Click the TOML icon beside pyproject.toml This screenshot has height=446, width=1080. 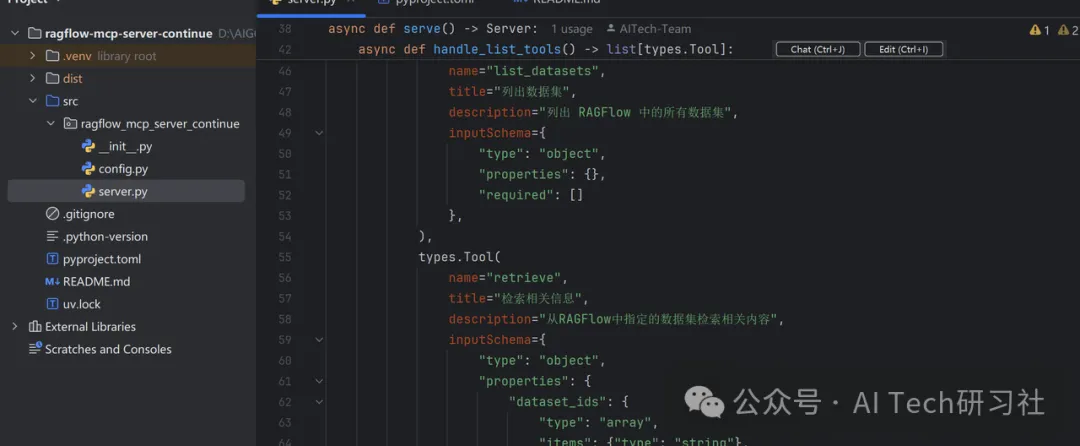click(x=52, y=259)
